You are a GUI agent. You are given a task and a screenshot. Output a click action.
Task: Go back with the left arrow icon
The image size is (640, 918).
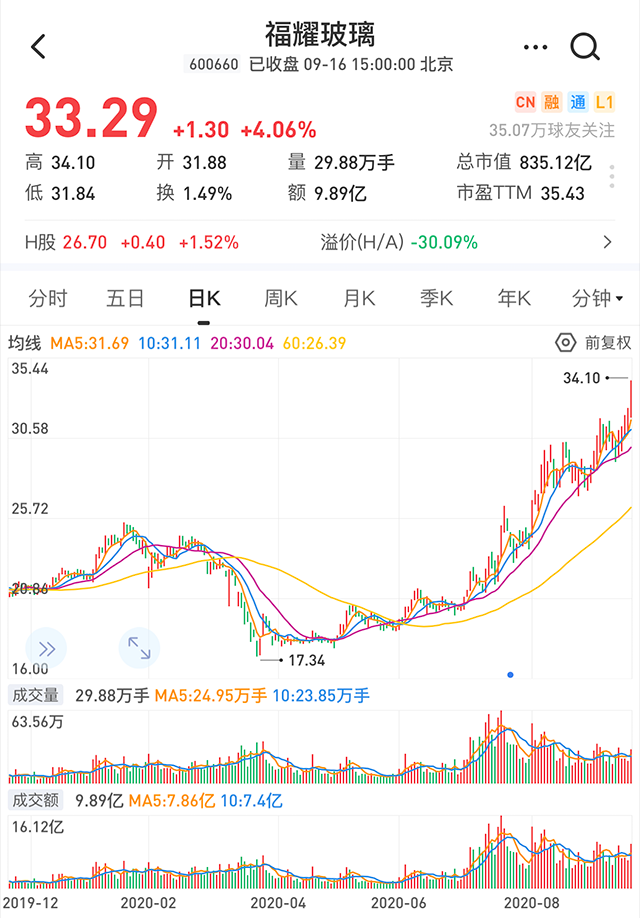point(39,47)
